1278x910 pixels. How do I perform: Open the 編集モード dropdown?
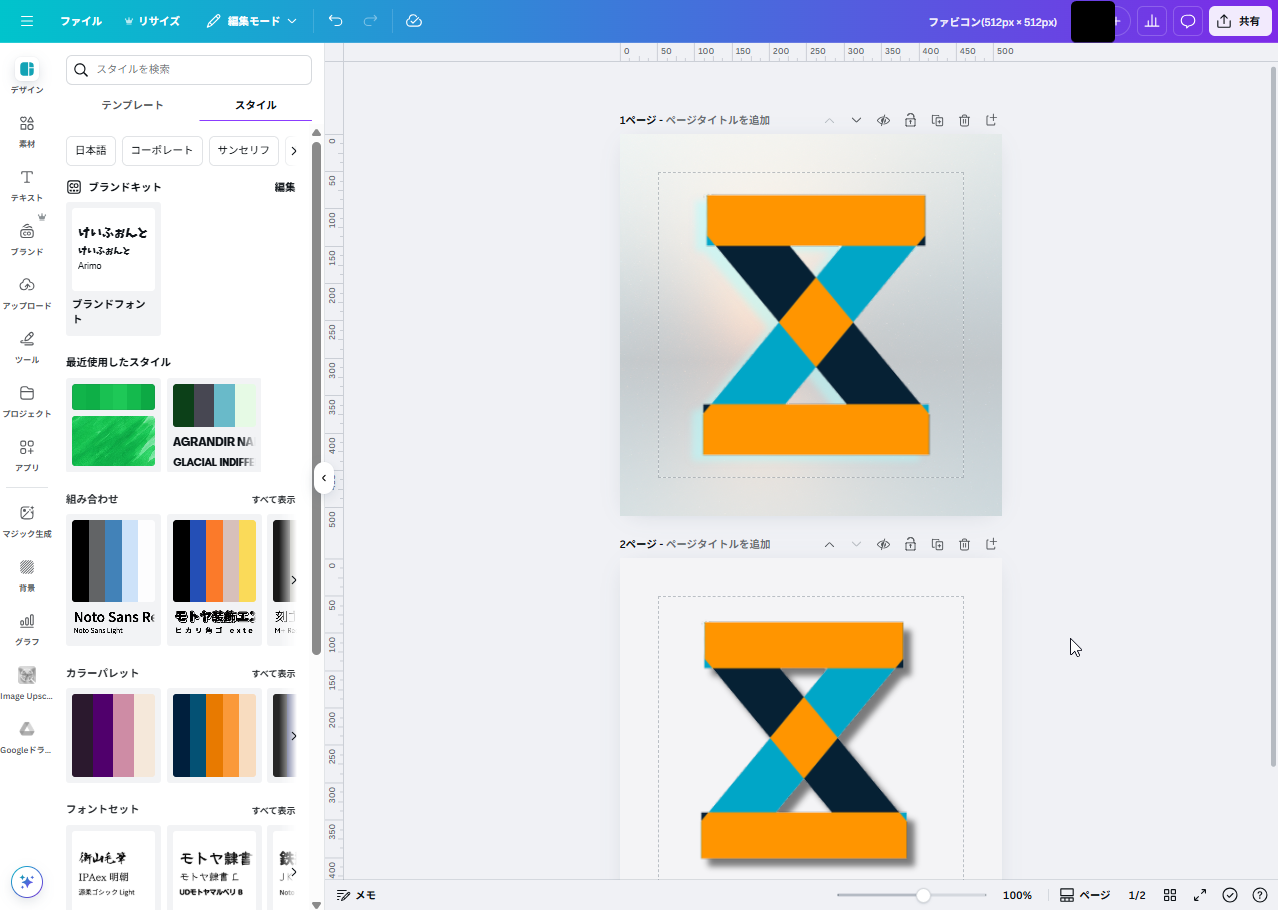pyautogui.click(x=252, y=21)
